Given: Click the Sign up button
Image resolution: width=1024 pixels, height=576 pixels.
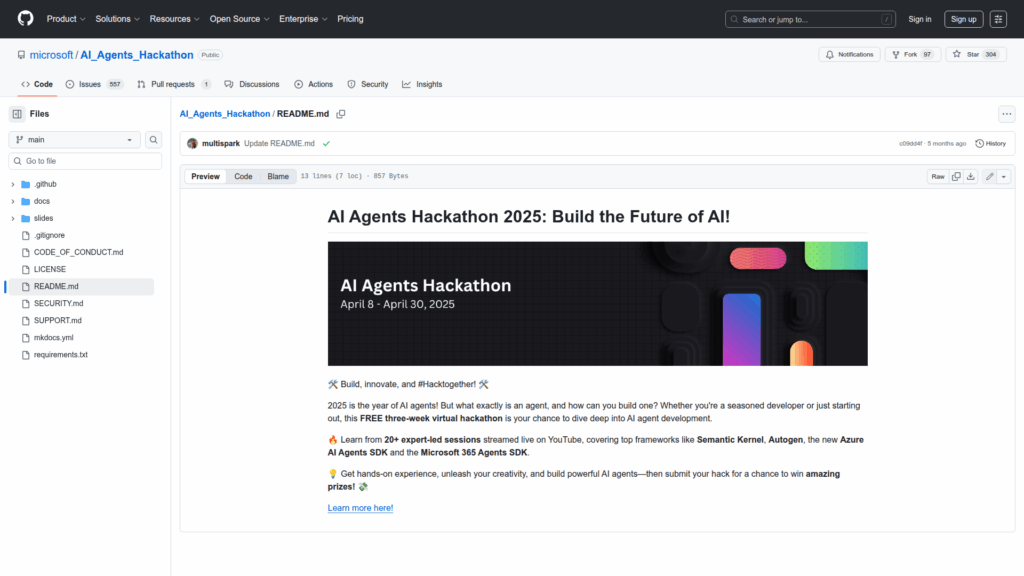Looking at the screenshot, I should point(963,19).
